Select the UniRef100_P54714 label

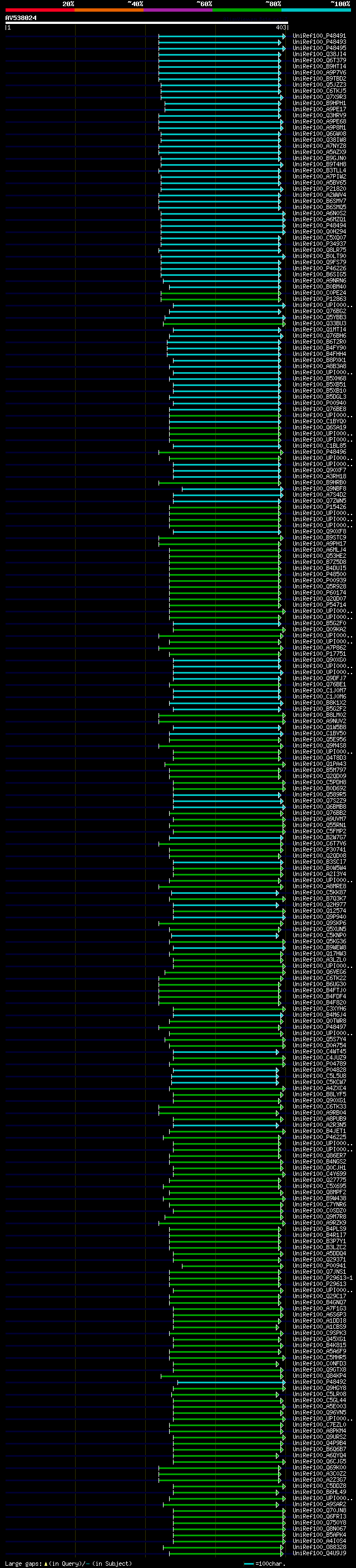[x=319, y=605]
